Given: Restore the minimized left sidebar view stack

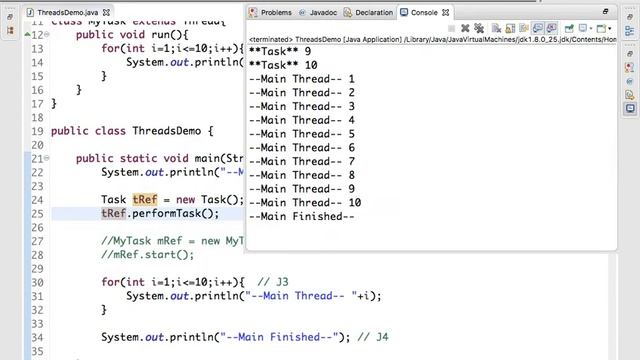Looking at the screenshot, I should pos(10,17).
